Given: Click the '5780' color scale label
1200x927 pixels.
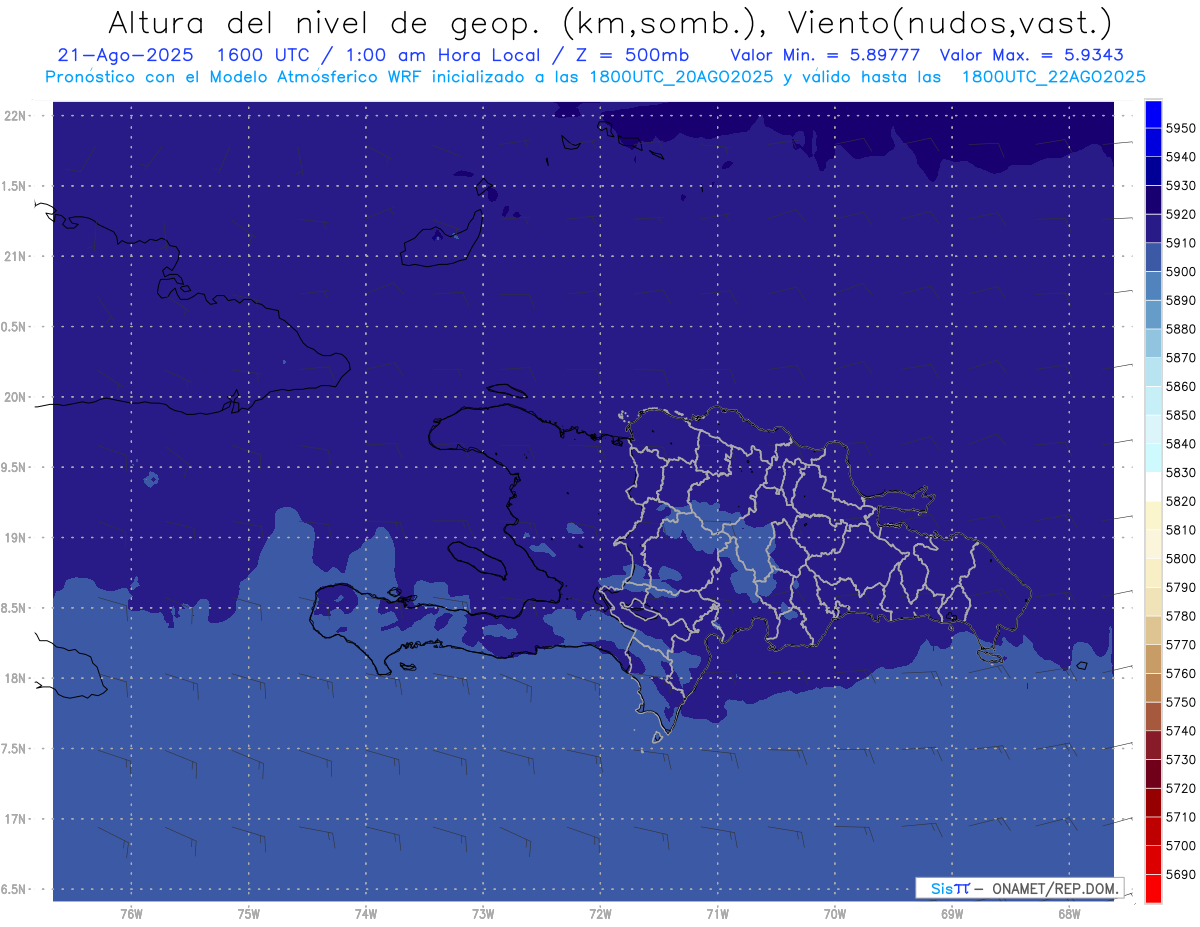Looking at the screenshot, I should coord(1181,616).
